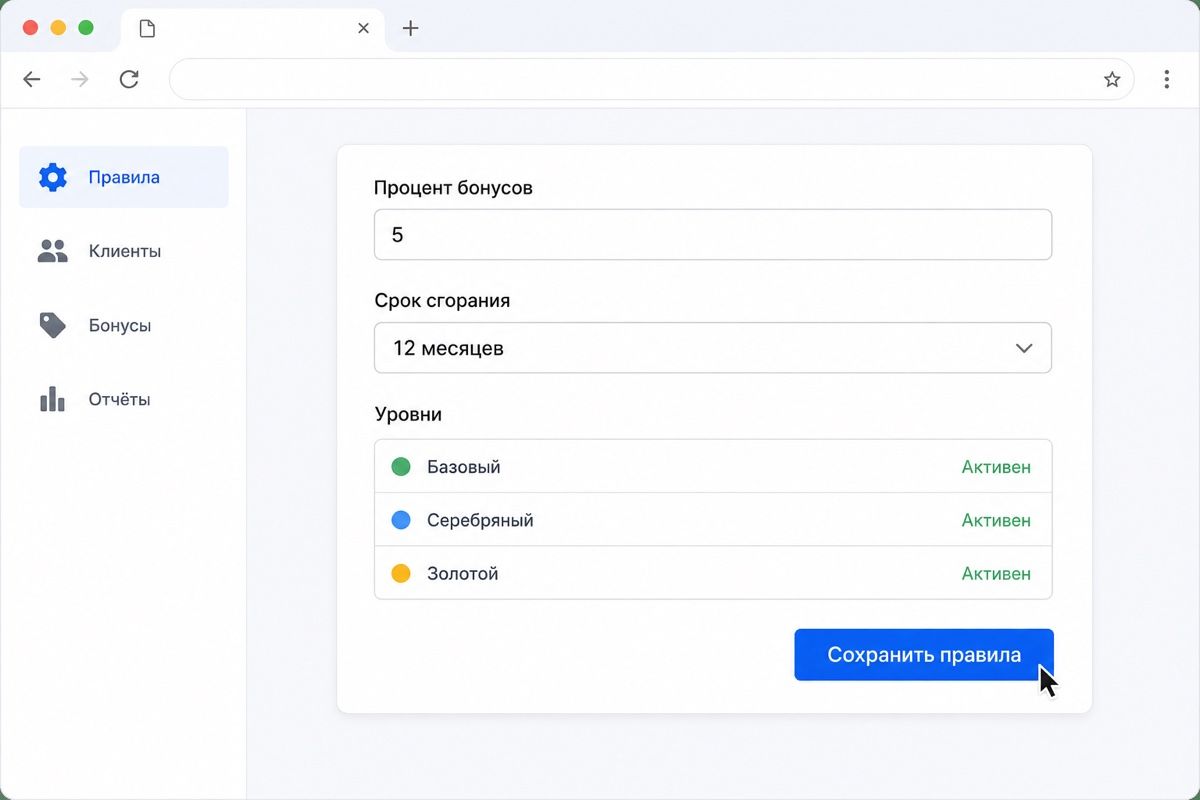The height and width of the screenshot is (800, 1200).
Task: Click the browser forward arrow
Action: pyautogui.click(x=80, y=80)
